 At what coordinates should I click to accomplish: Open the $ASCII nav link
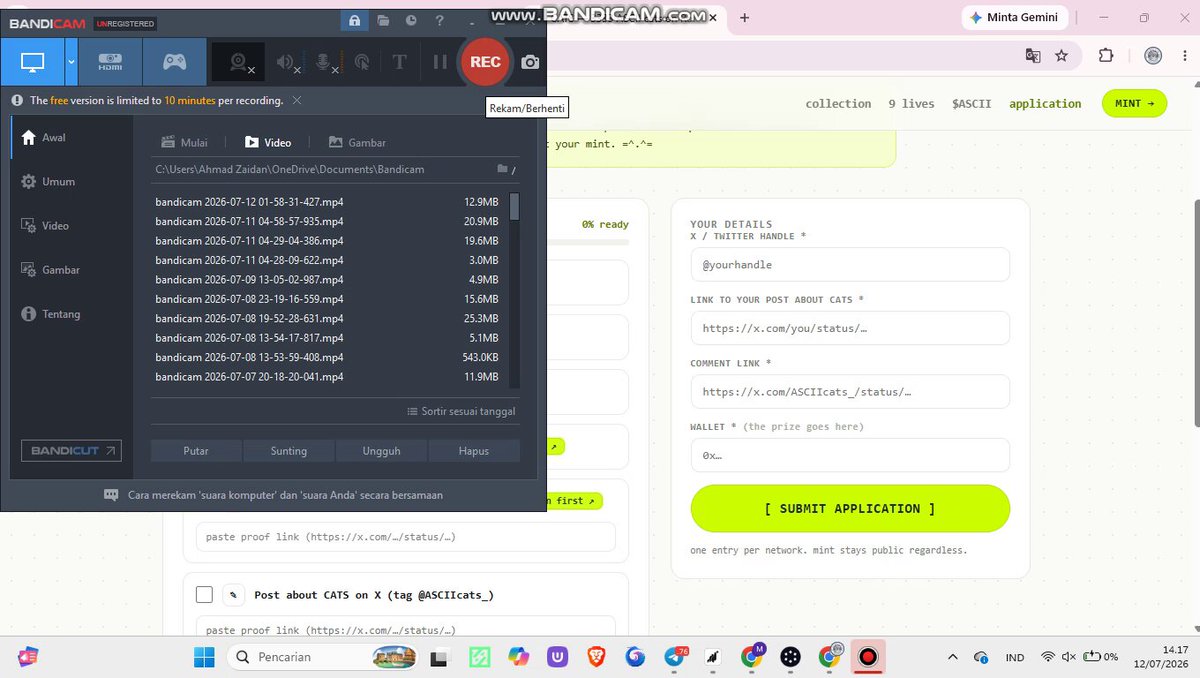point(971,104)
